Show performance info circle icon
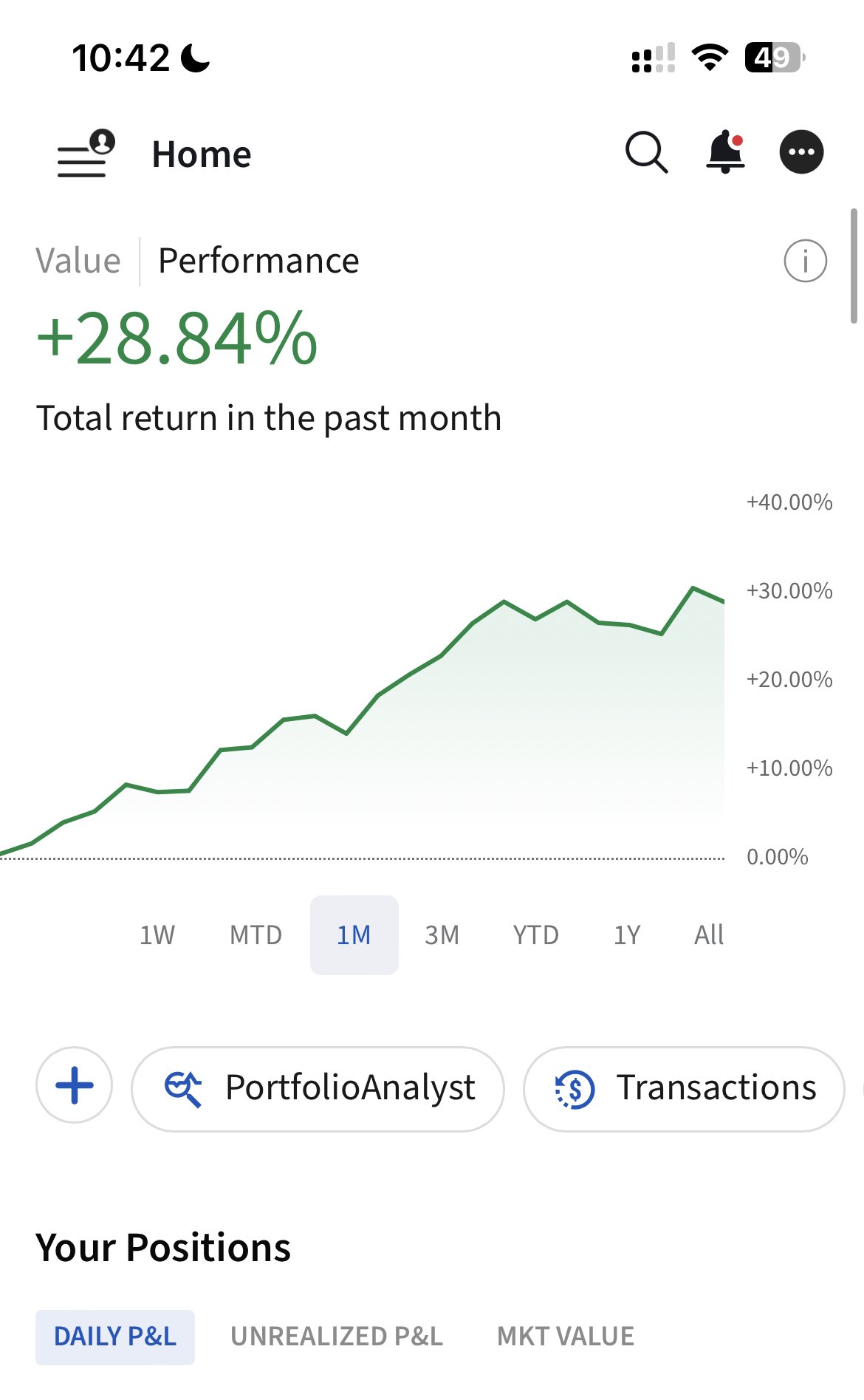This screenshot has height=1400, width=864. tap(805, 261)
